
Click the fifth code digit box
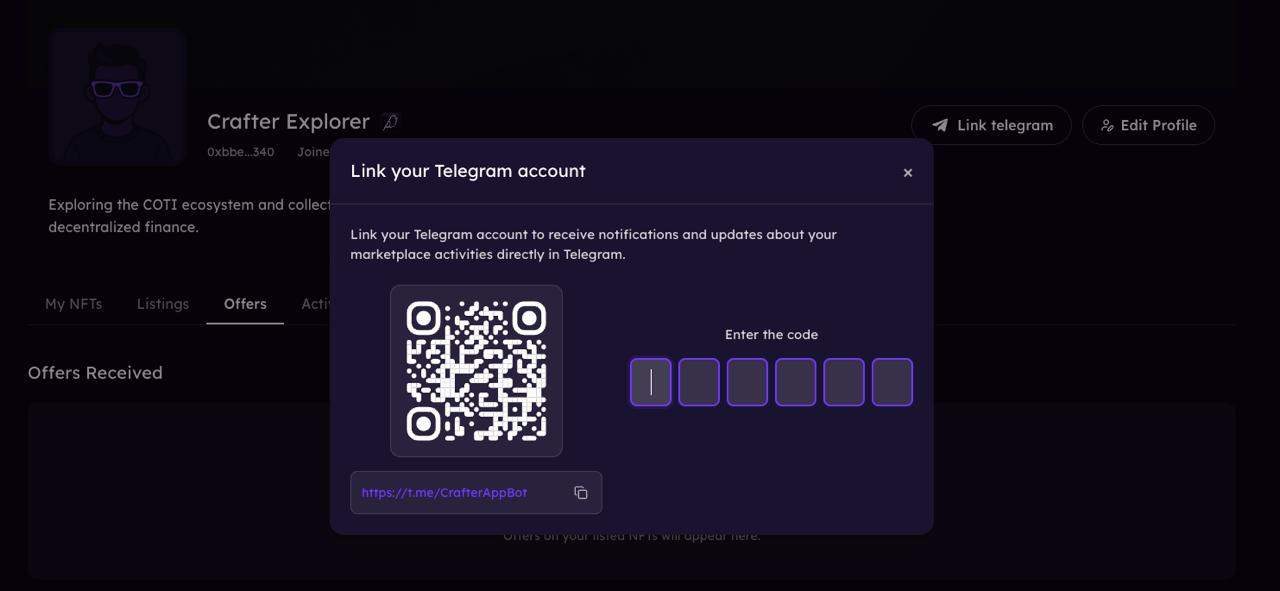click(x=844, y=382)
